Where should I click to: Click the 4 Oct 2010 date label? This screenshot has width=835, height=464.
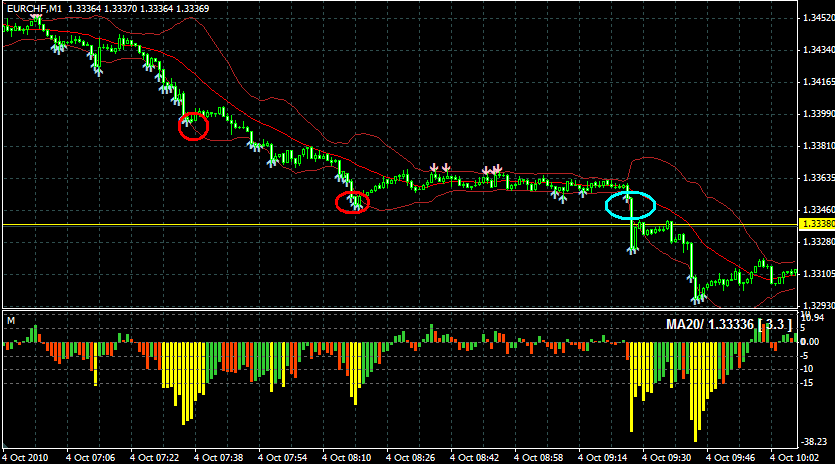tap(25, 457)
